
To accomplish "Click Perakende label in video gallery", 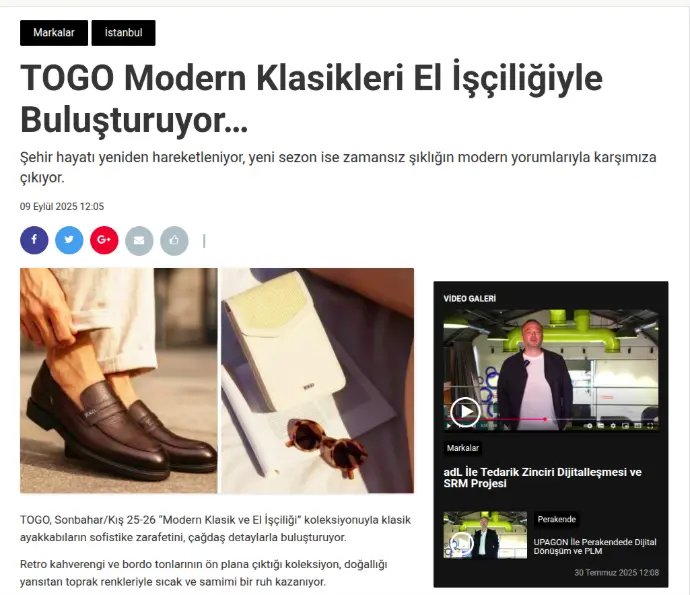I will point(557,519).
